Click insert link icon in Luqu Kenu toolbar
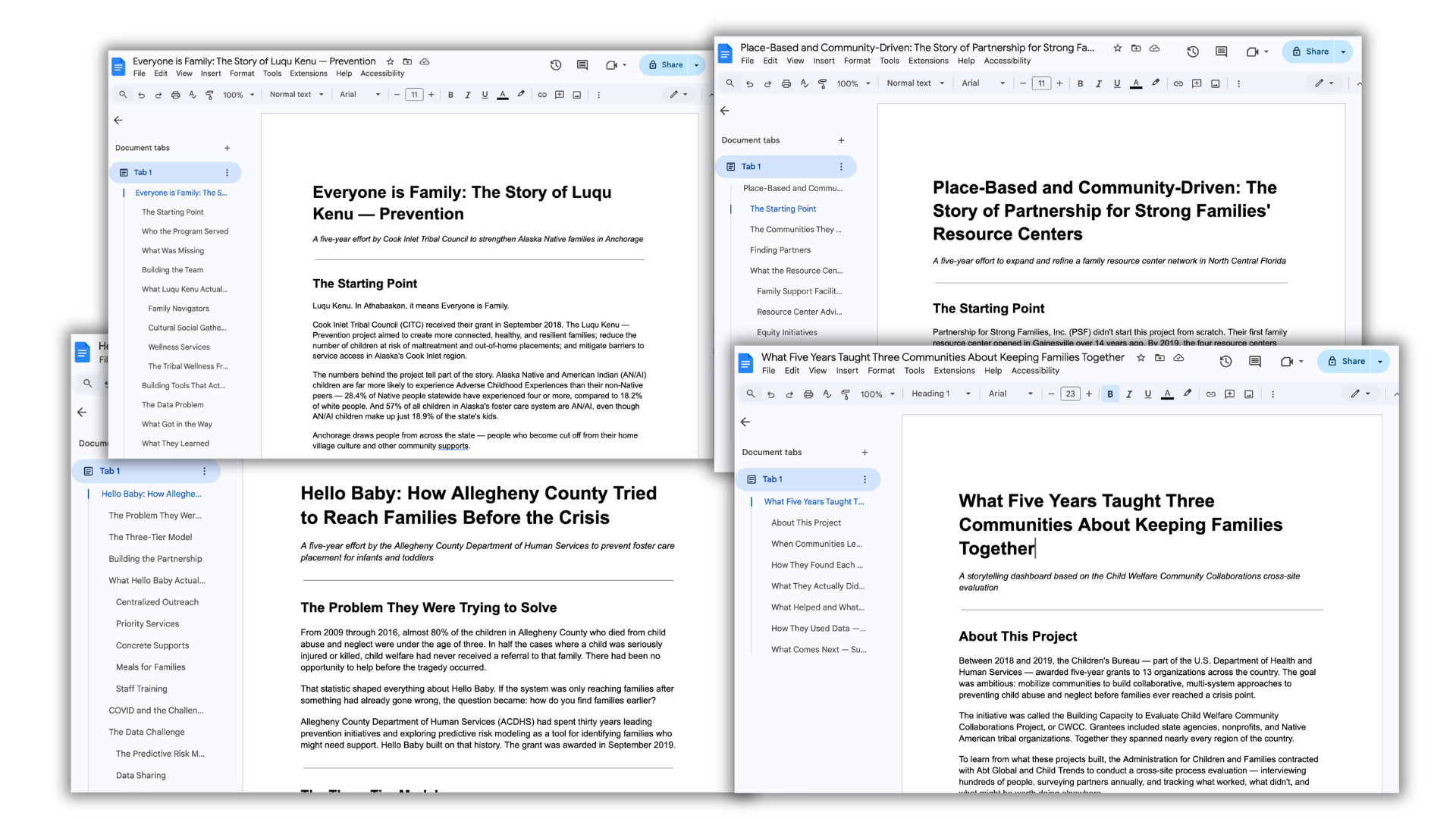Image resolution: width=1456 pixels, height=819 pixels. coord(542,95)
